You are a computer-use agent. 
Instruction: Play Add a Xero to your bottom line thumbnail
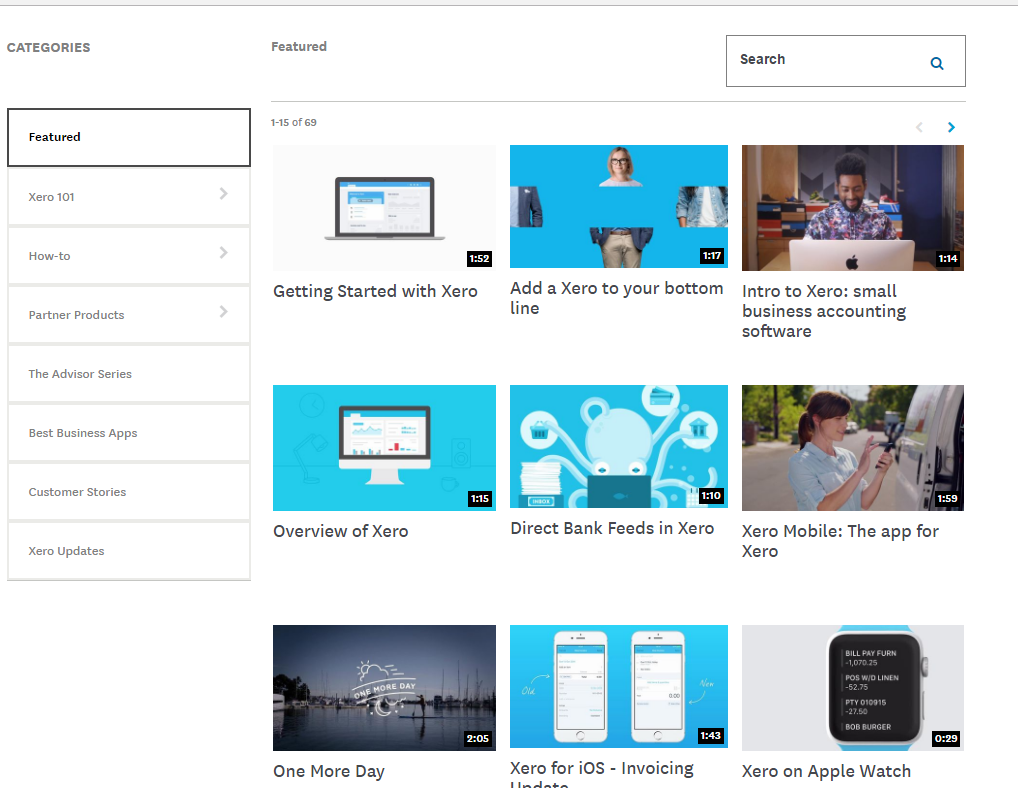click(619, 206)
